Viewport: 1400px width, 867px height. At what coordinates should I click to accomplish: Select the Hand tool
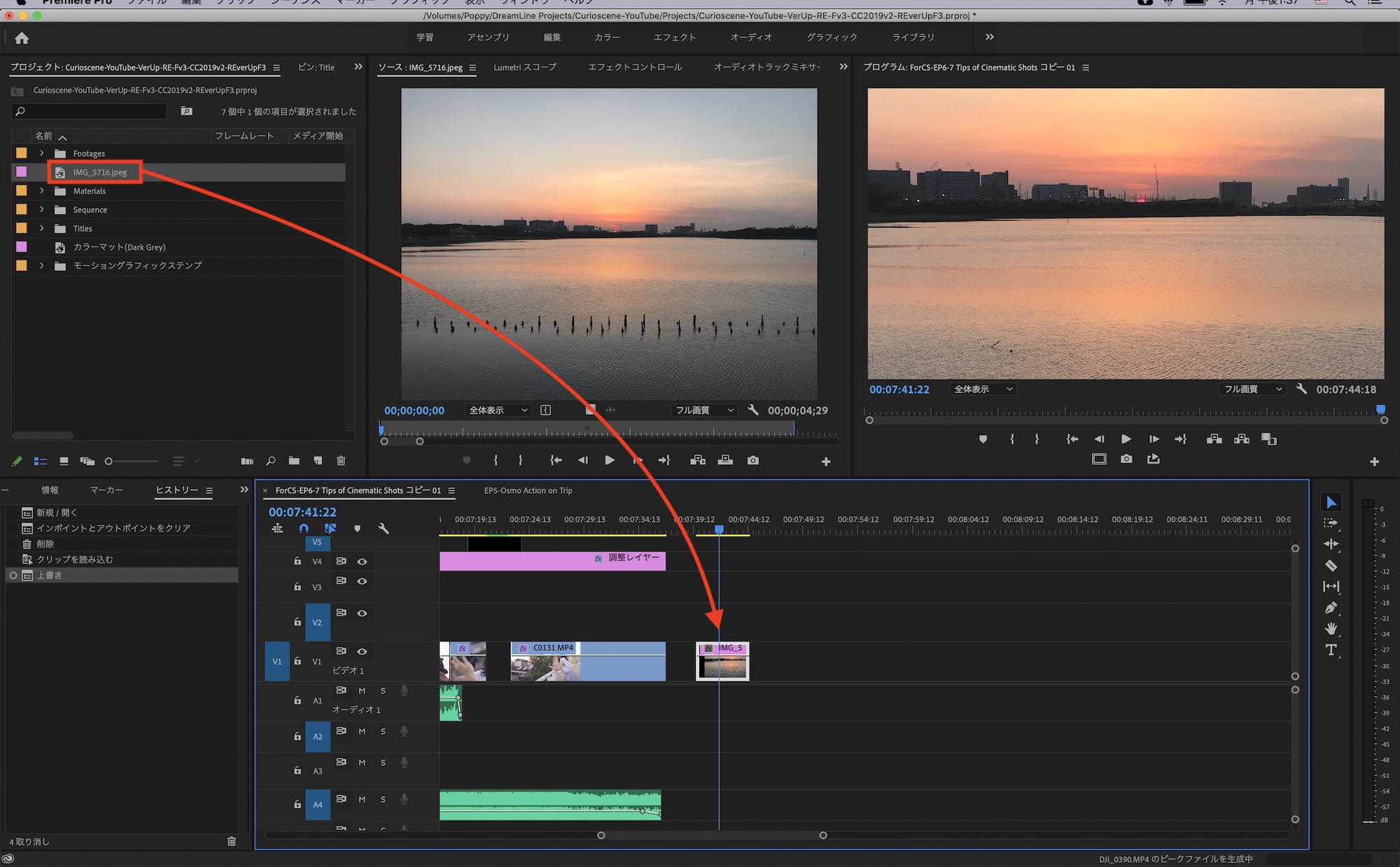1331,629
